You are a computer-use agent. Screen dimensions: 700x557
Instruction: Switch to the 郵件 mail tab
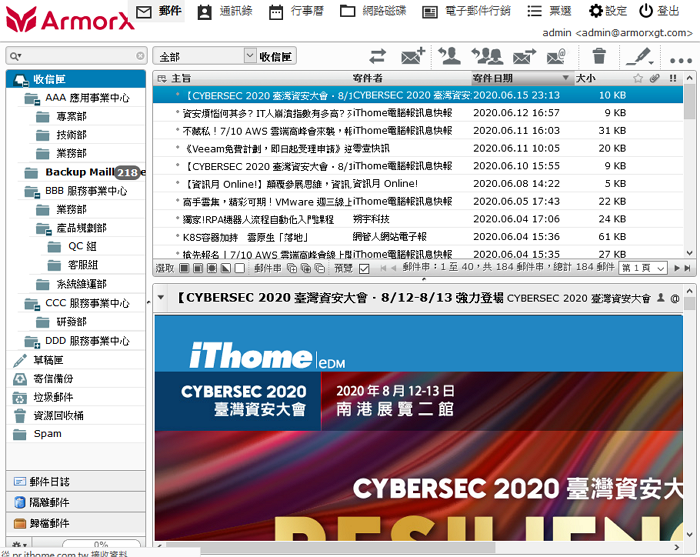point(158,11)
